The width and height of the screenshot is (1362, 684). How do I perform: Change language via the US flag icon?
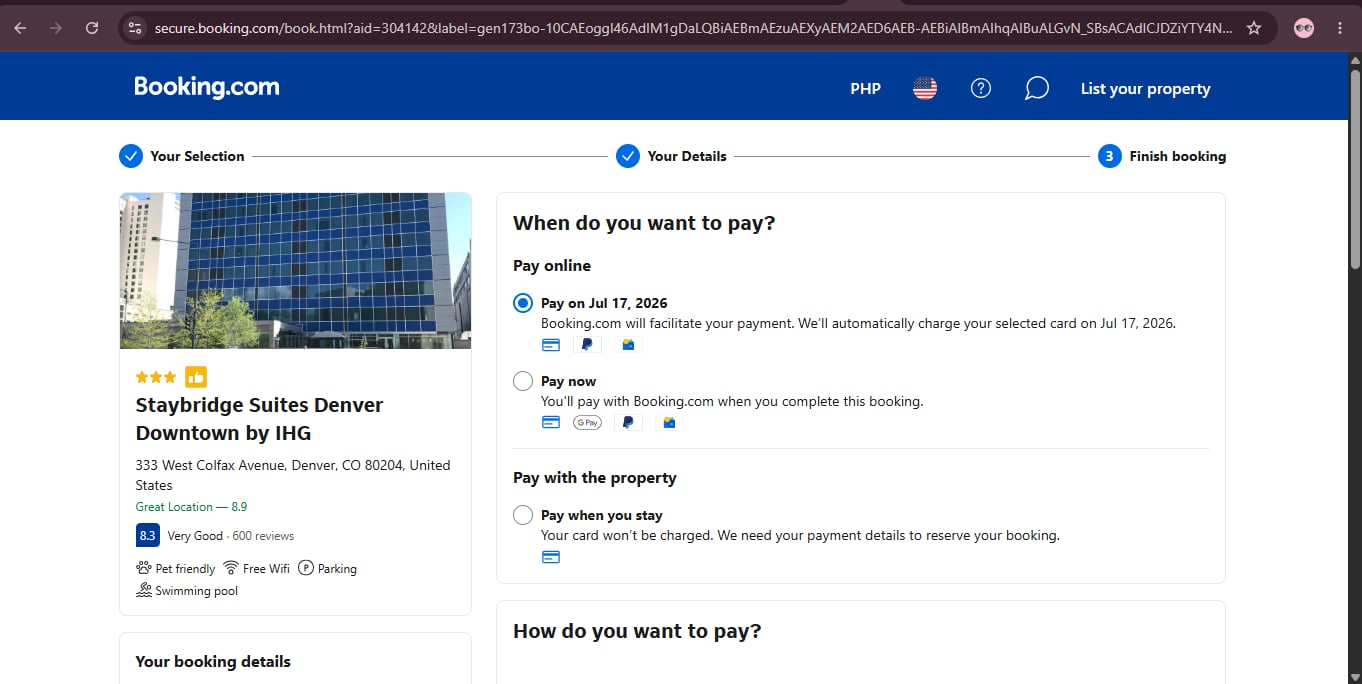(925, 88)
